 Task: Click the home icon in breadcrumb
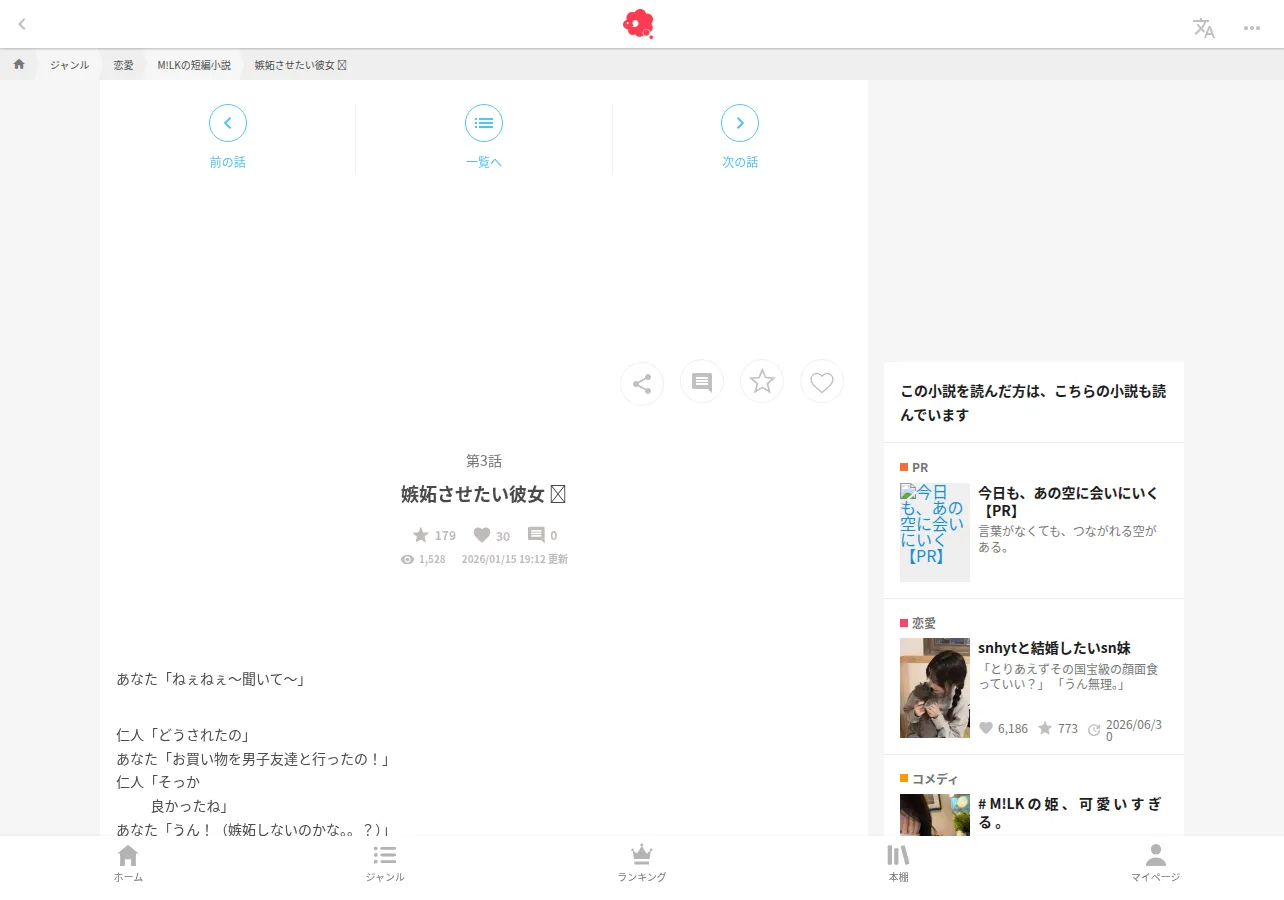19,64
